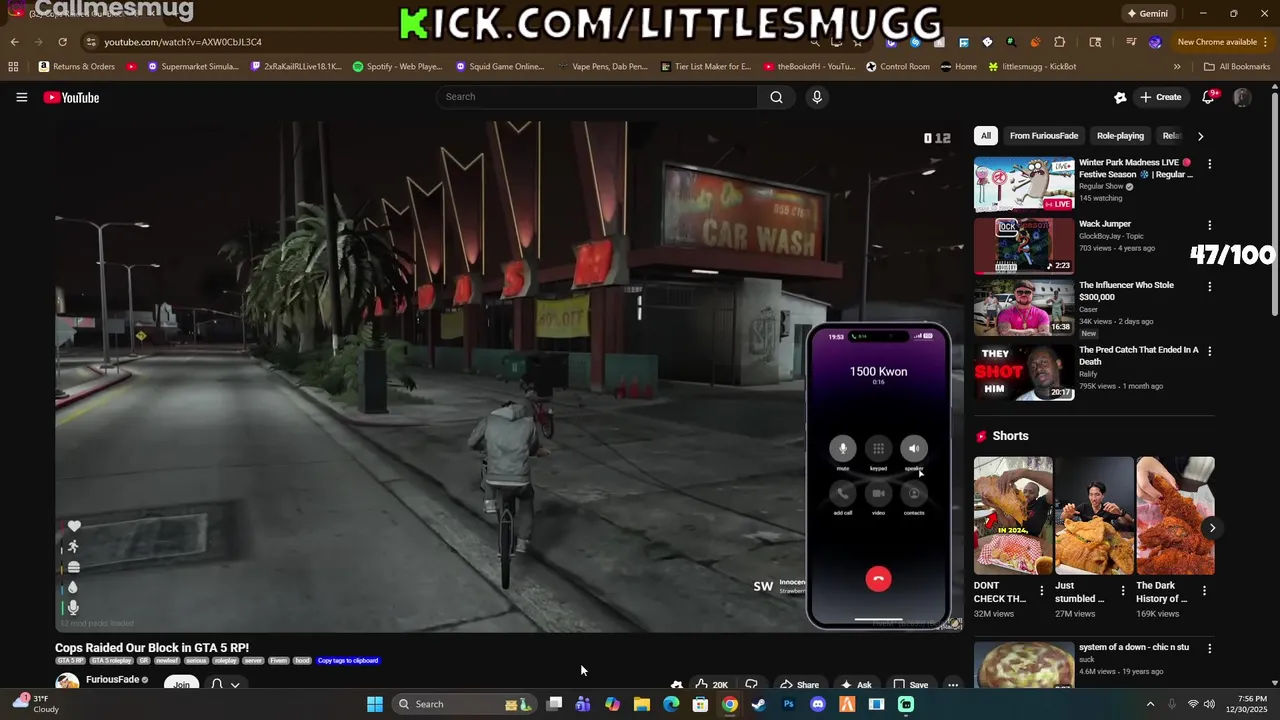The width and height of the screenshot is (1280, 720).
Task: Open Winter Park Madness LIVE thumbnail
Action: [x=1024, y=184]
